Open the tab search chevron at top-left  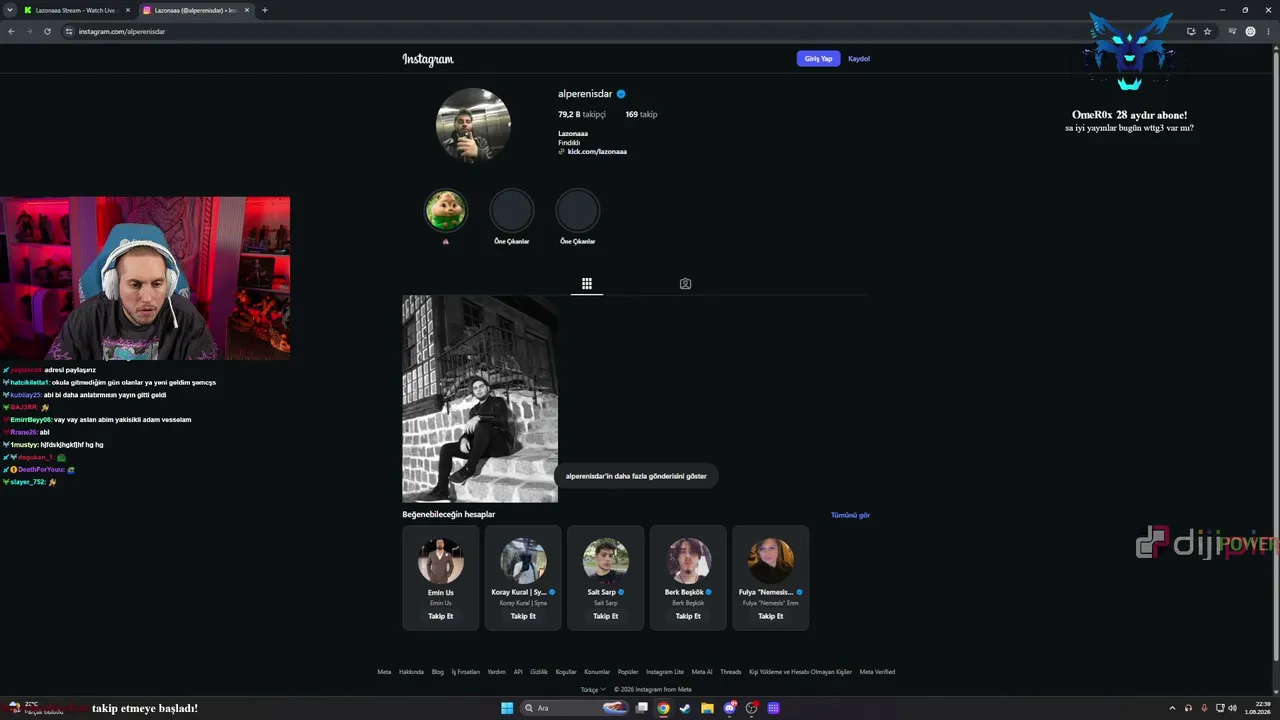click(9, 10)
